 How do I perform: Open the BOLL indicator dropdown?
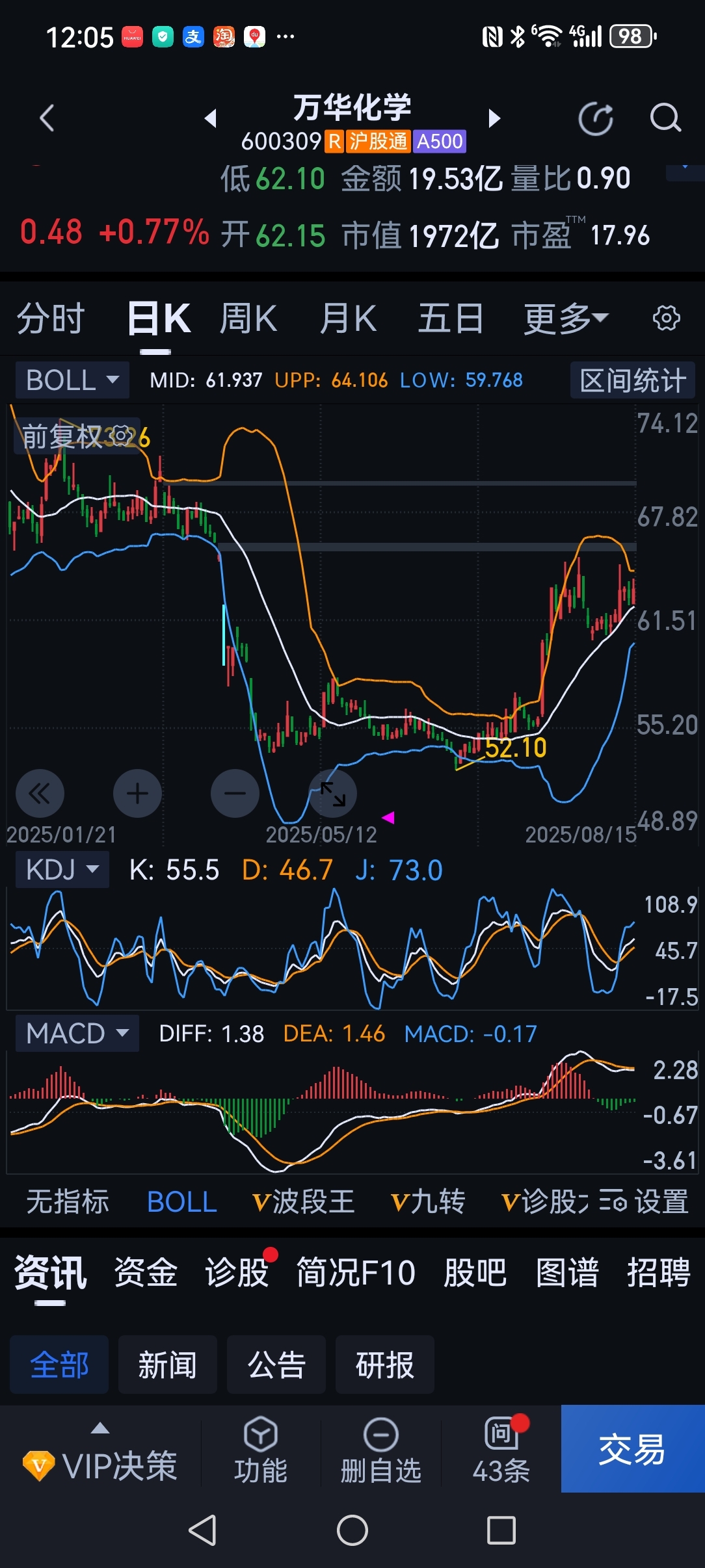pyautogui.click(x=72, y=380)
